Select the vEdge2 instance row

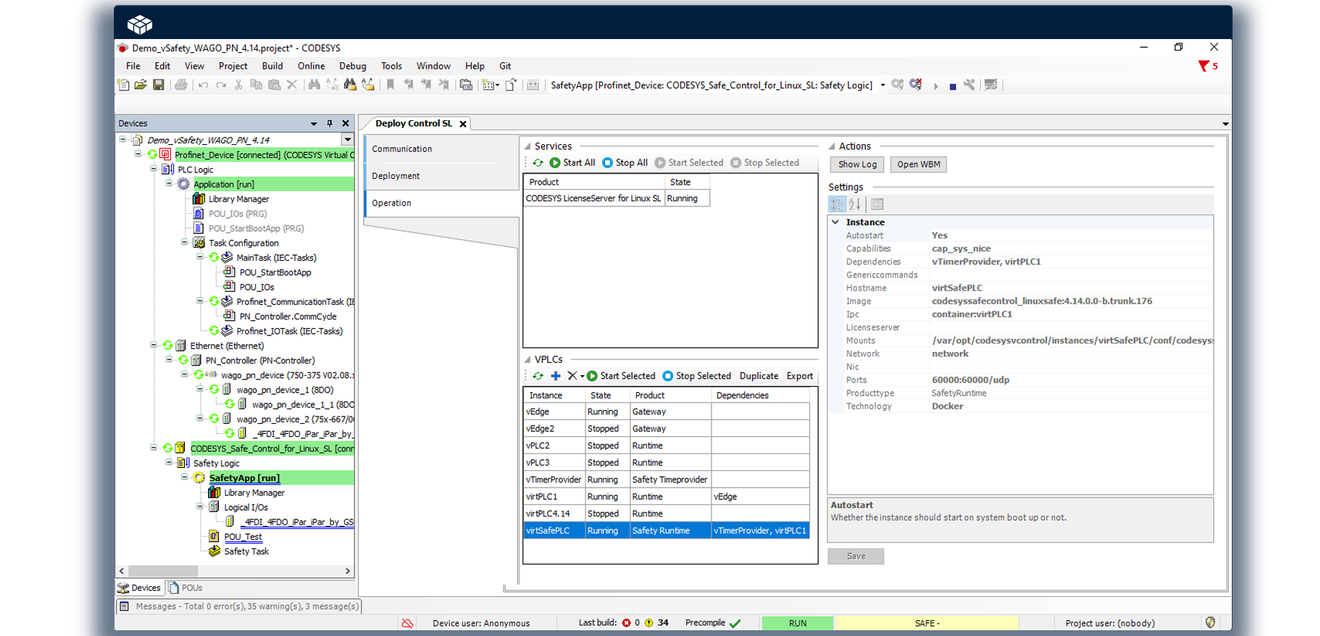coord(666,428)
